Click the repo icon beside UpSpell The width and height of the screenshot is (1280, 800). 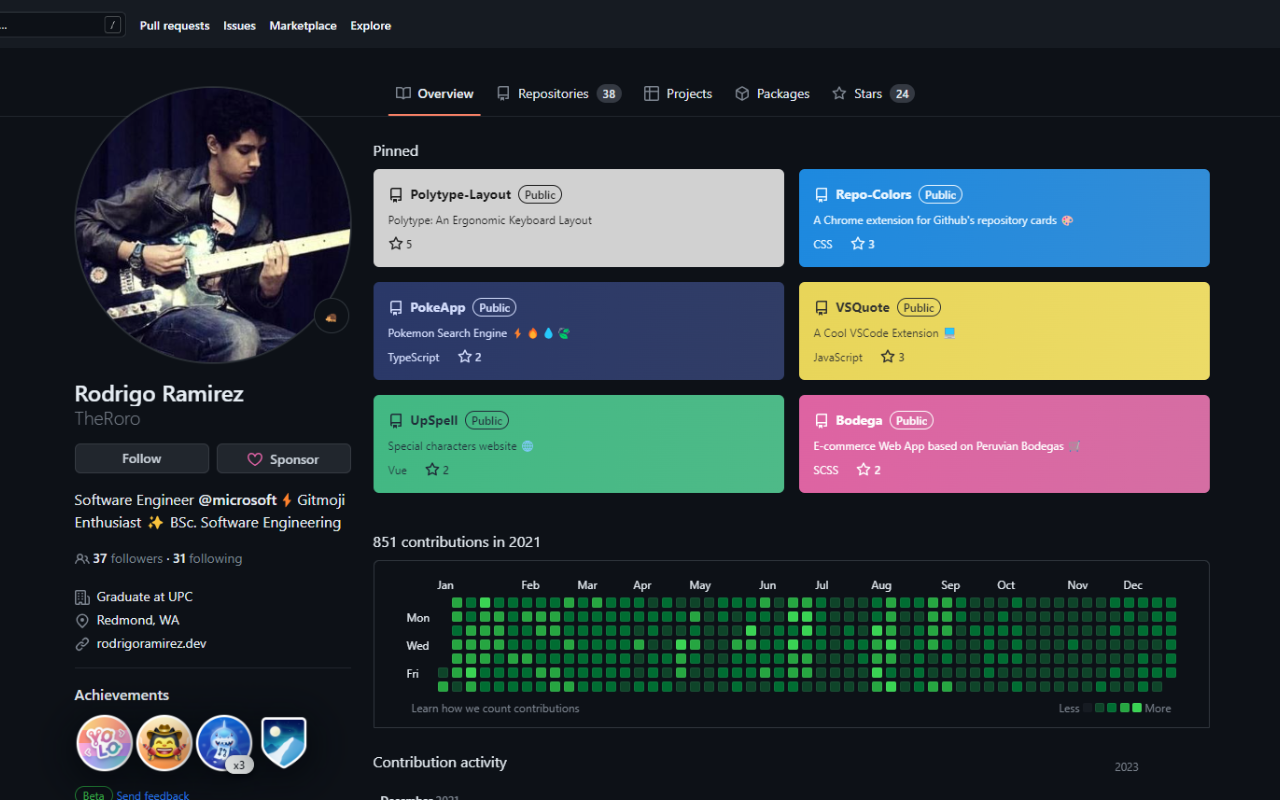click(396, 421)
